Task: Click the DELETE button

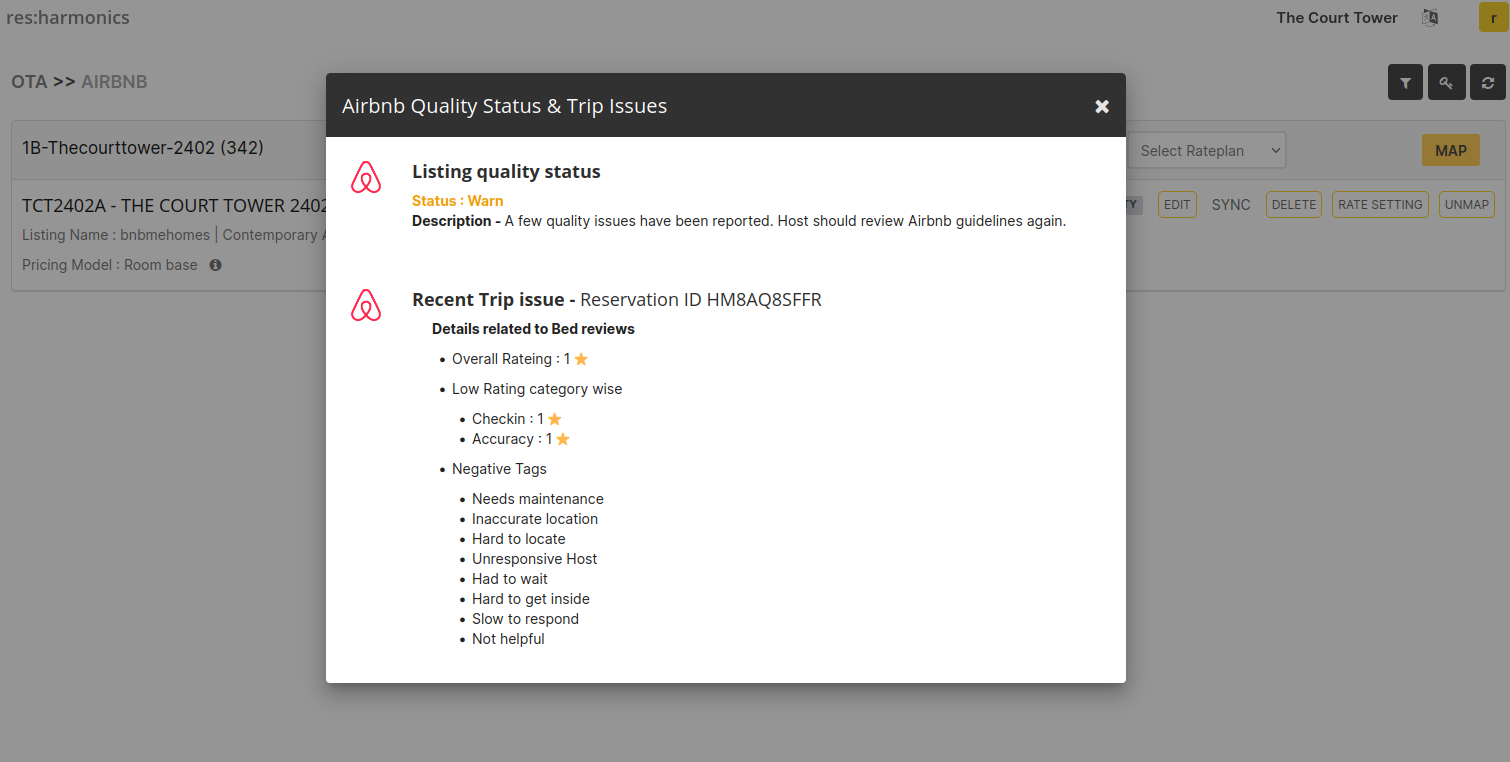Action: 1294,205
